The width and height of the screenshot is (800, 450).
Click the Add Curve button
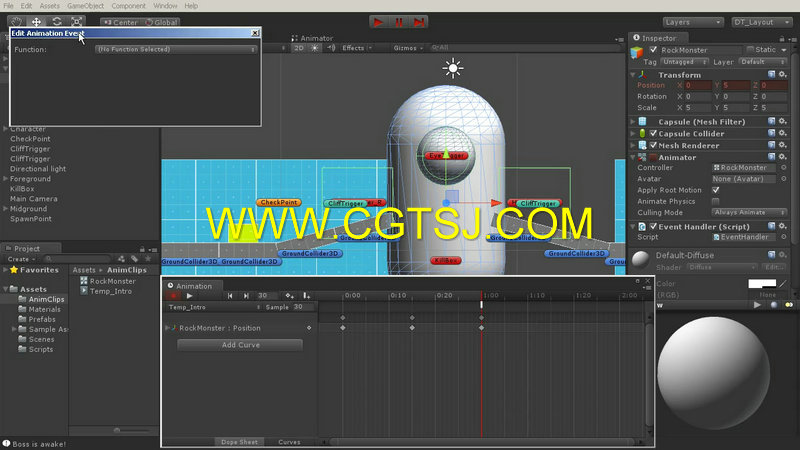(x=240, y=345)
